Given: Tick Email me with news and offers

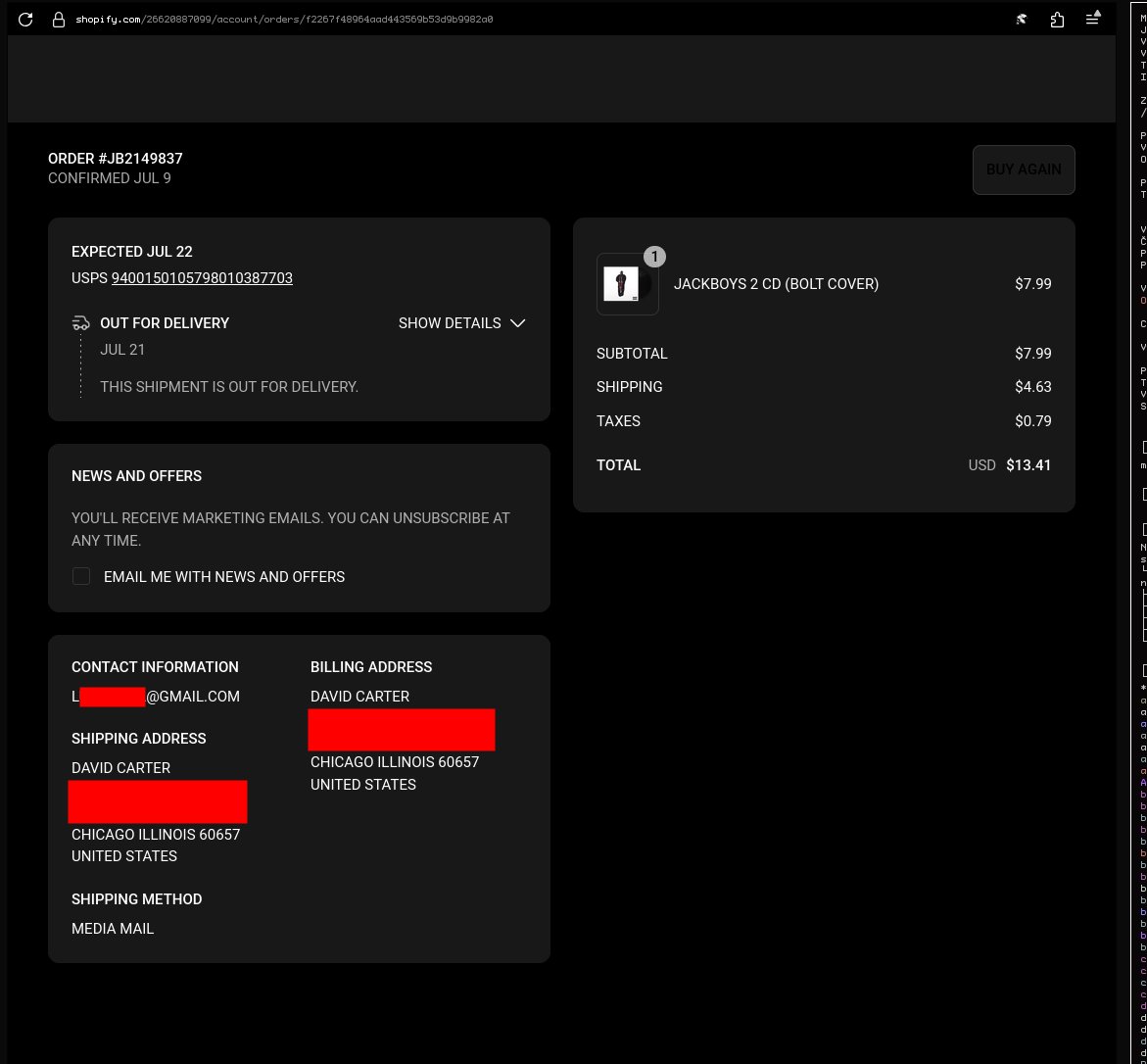Looking at the screenshot, I should coord(81,577).
